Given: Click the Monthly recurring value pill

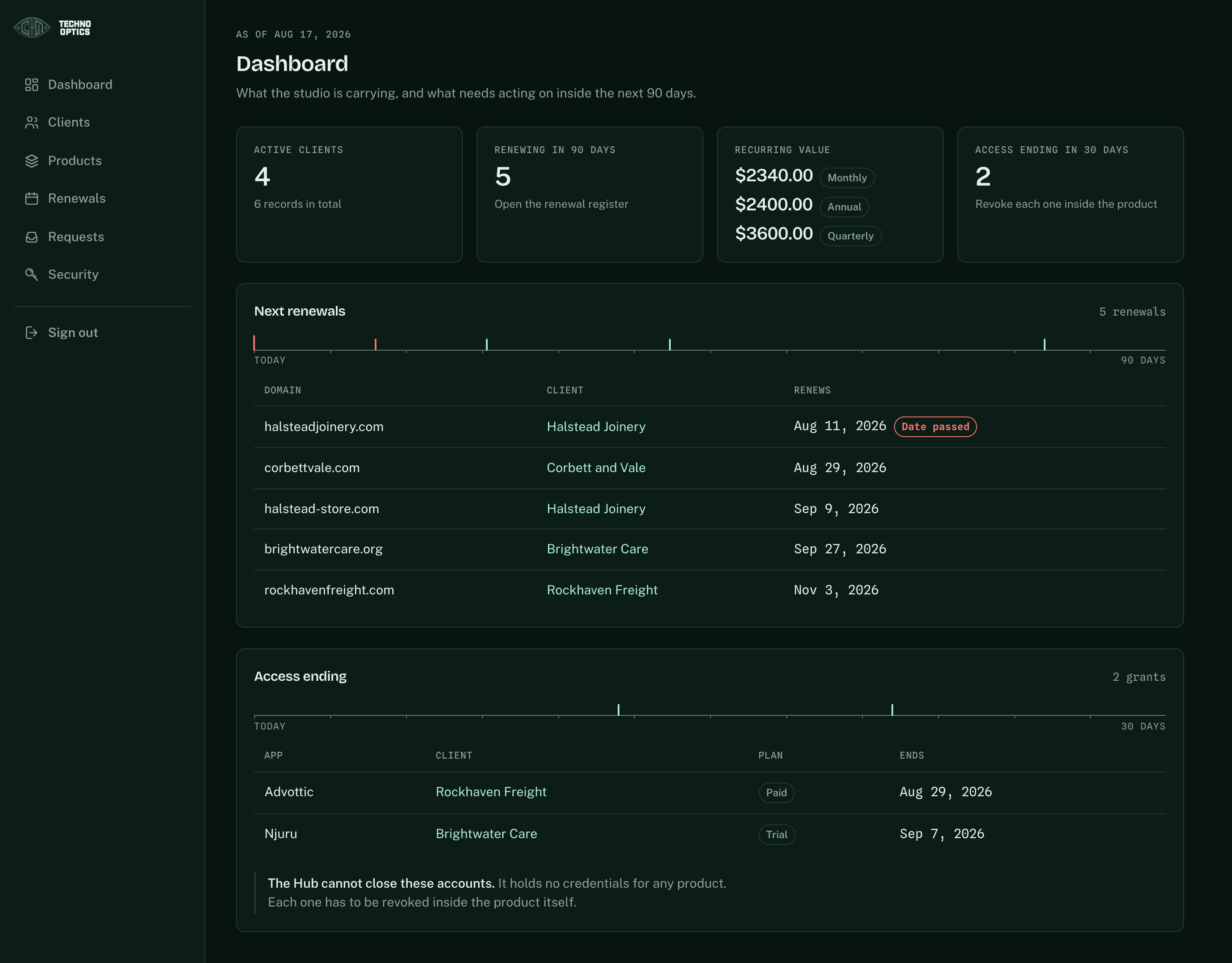Looking at the screenshot, I should [x=847, y=177].
